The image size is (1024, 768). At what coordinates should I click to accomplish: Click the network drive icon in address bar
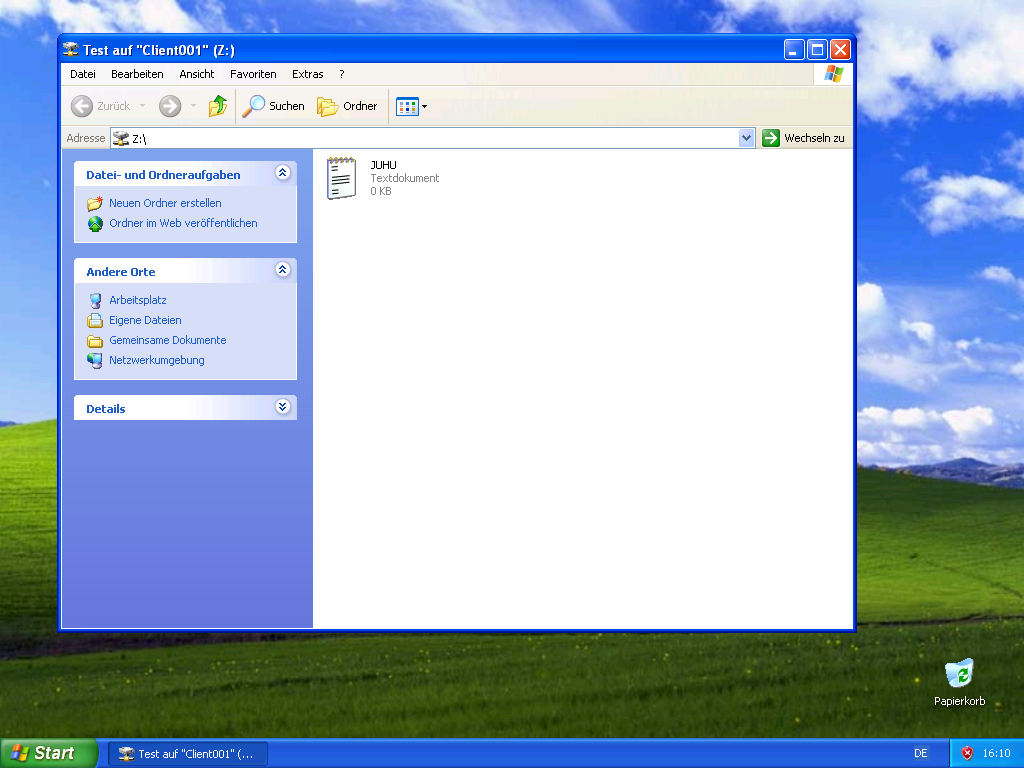121,138
